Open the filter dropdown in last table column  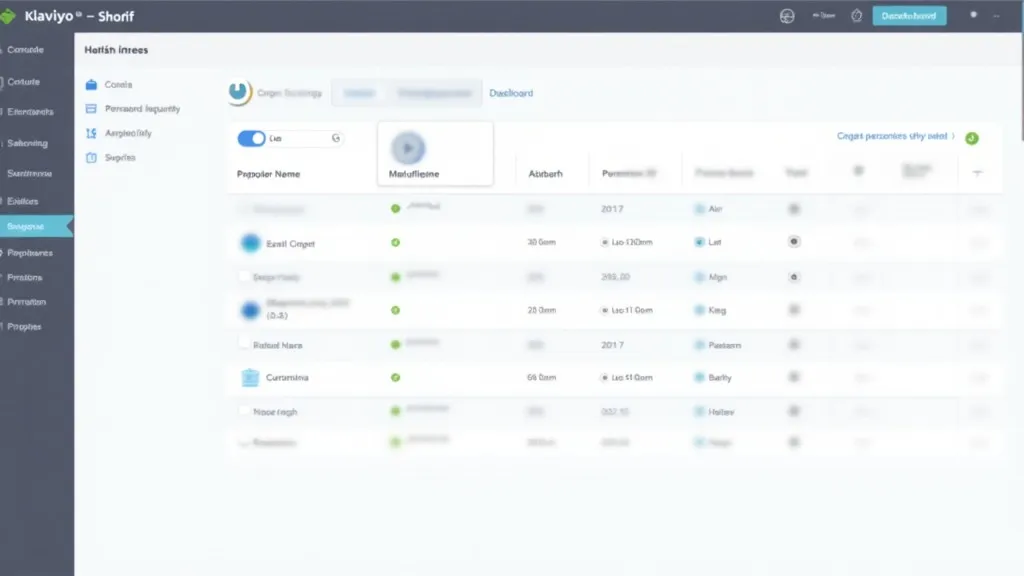point(978,172)
